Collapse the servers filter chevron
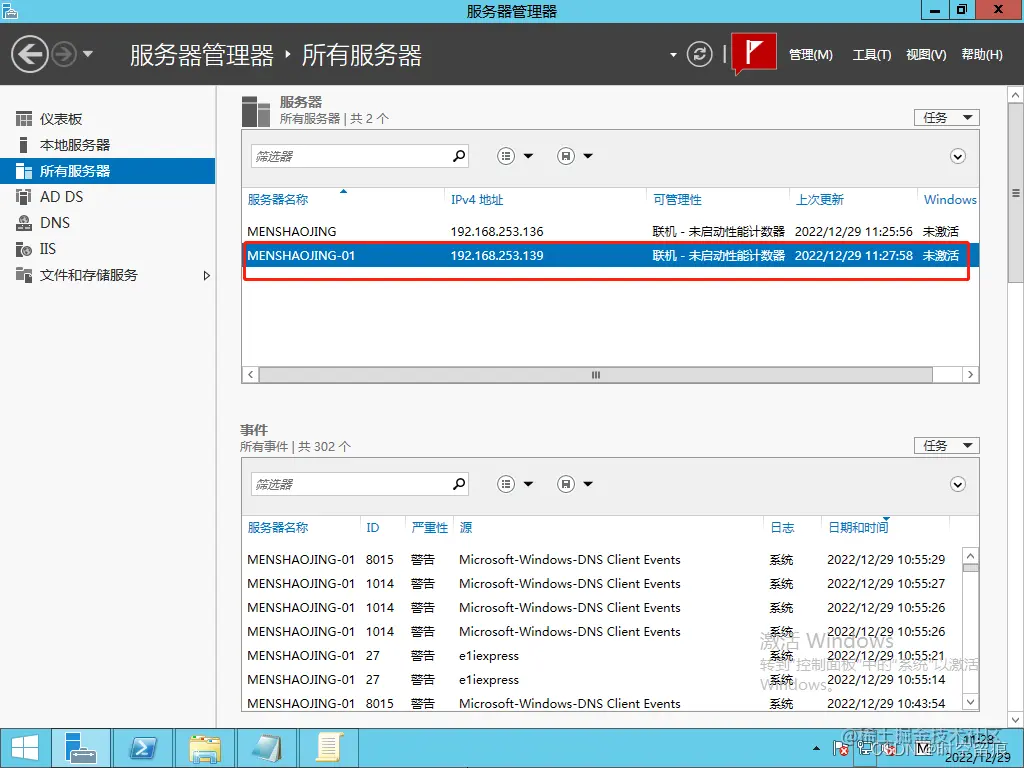1024x768 pixels. (957, 156)
